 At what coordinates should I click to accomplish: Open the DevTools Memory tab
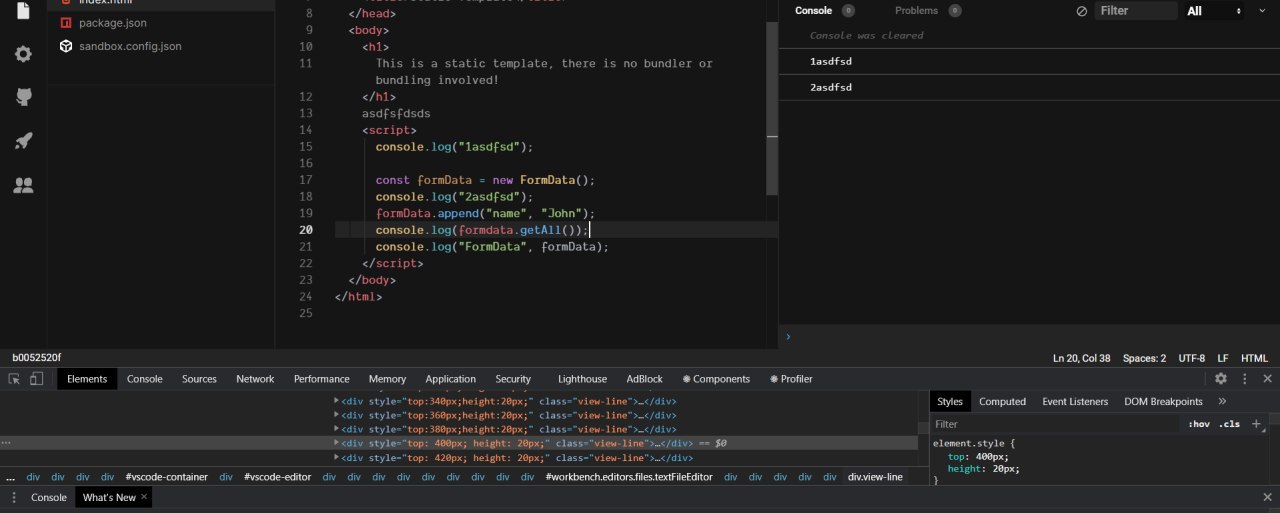pyautogui.click(x=387, y=379)
